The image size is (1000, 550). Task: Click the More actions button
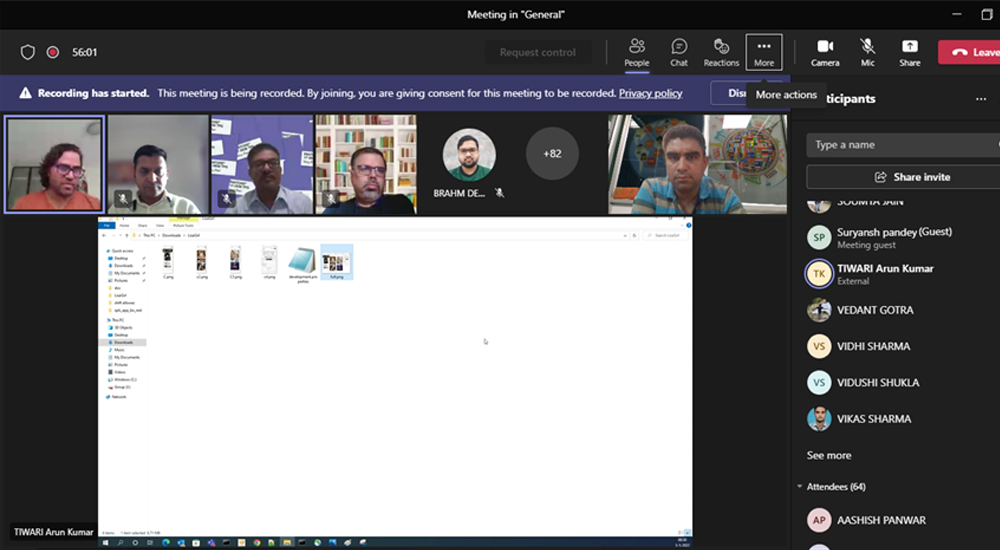click(764, 52)
